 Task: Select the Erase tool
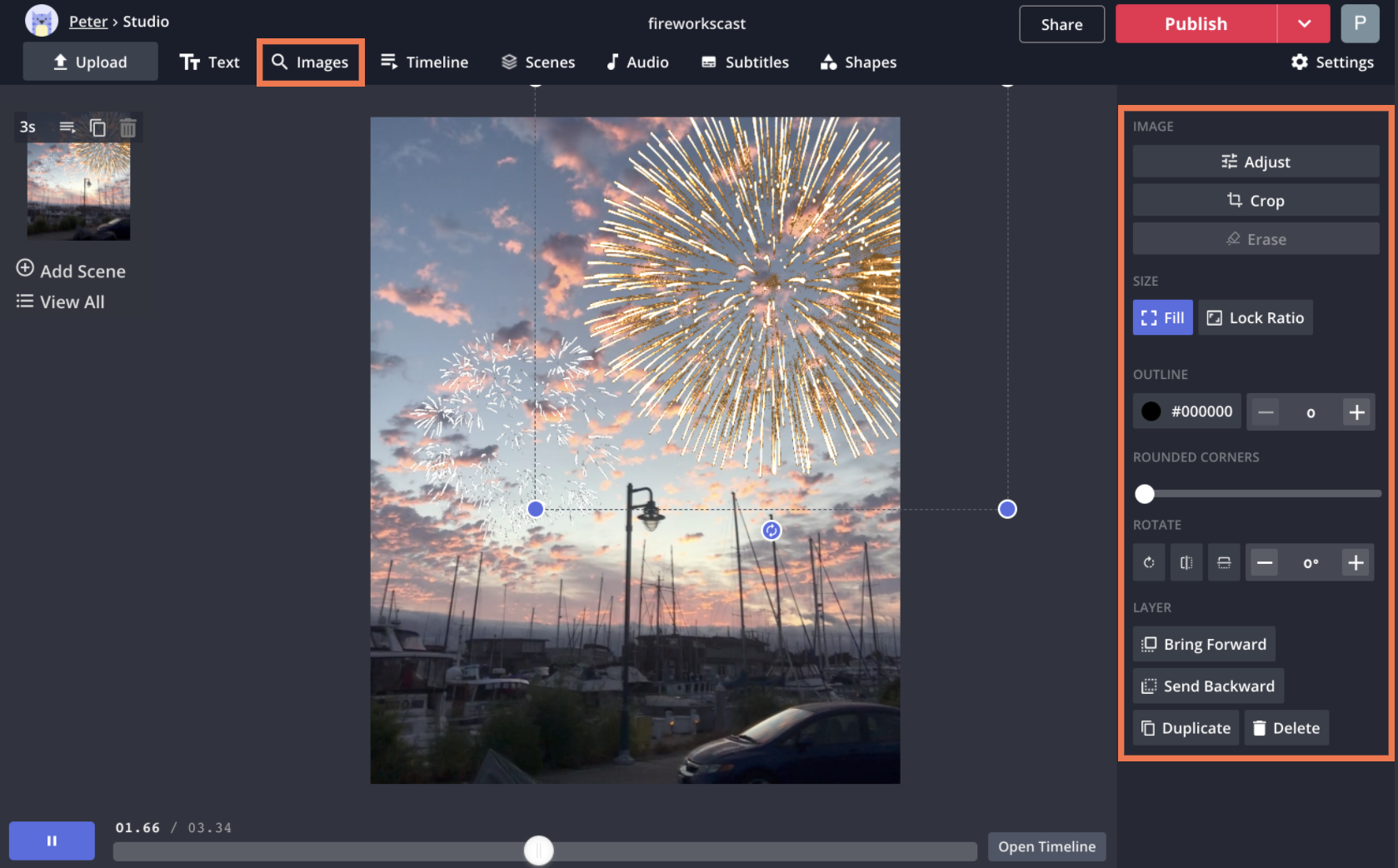pyautogui.click(x=1256, y=238)
